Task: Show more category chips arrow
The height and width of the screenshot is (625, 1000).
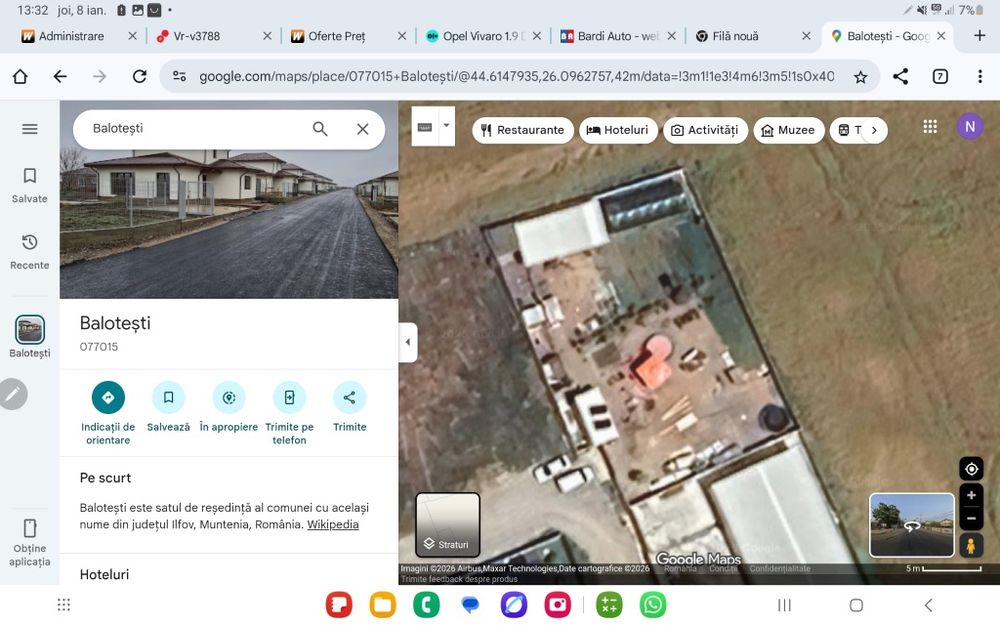Action: 874,130
